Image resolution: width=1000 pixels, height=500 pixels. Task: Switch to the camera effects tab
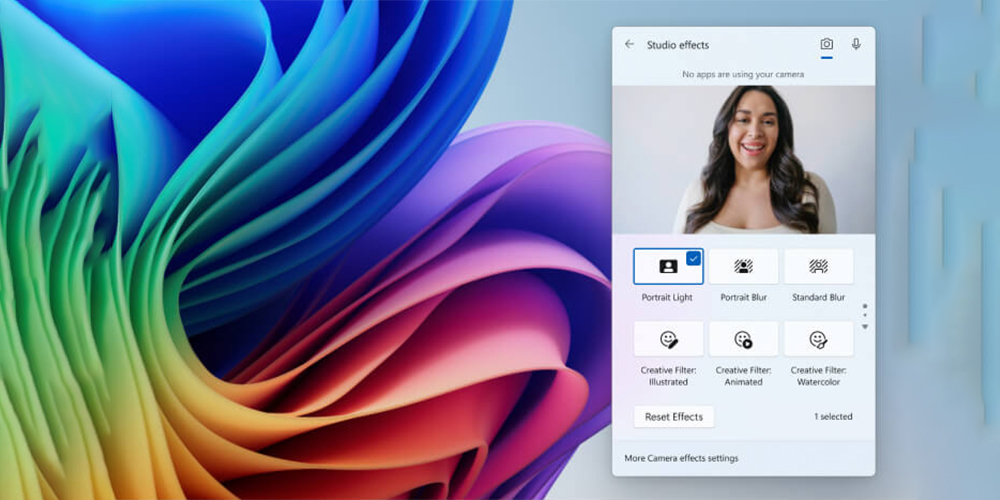(826, 44)
